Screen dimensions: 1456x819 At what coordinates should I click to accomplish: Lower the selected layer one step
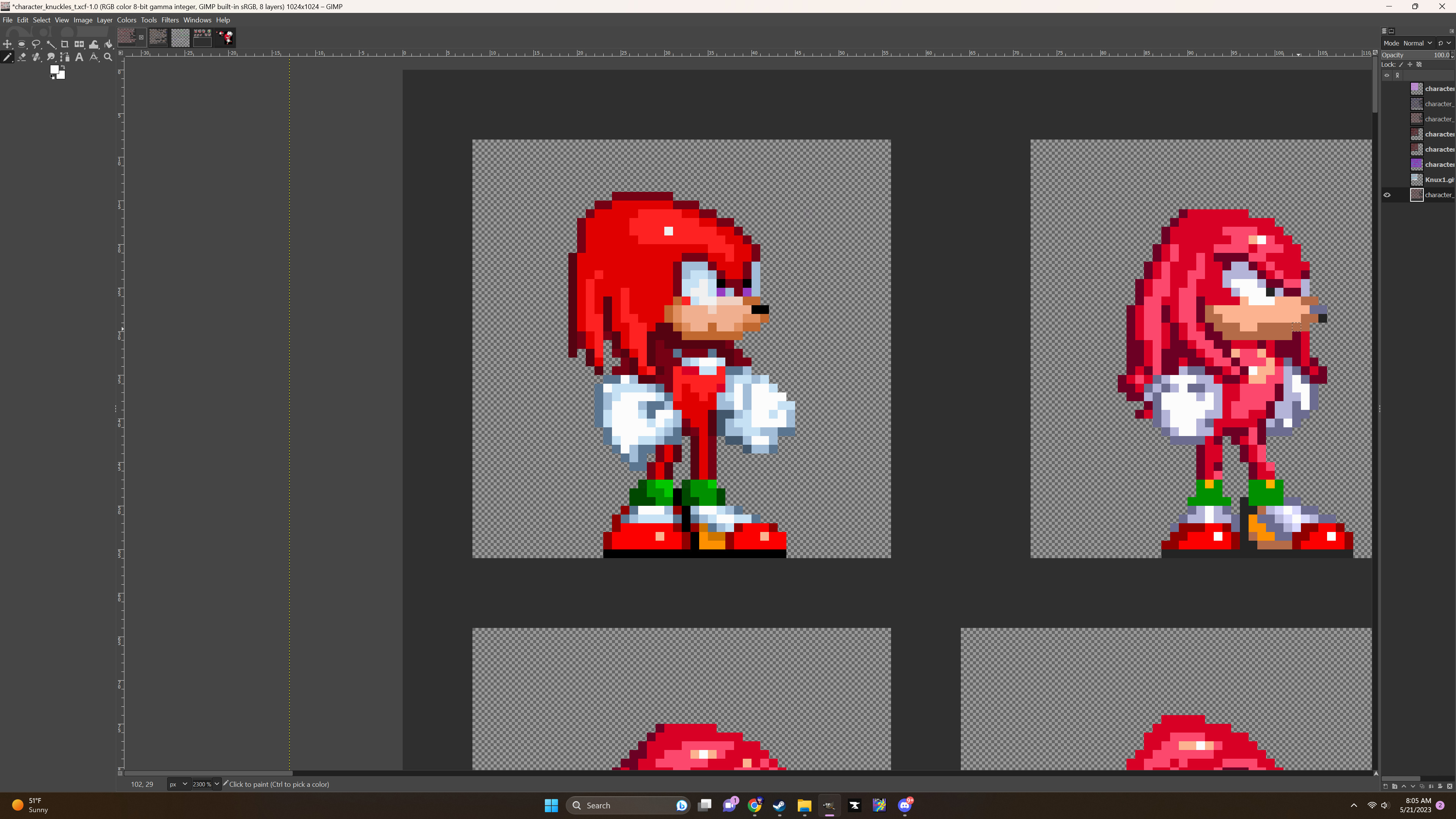tap(1413, 786)
